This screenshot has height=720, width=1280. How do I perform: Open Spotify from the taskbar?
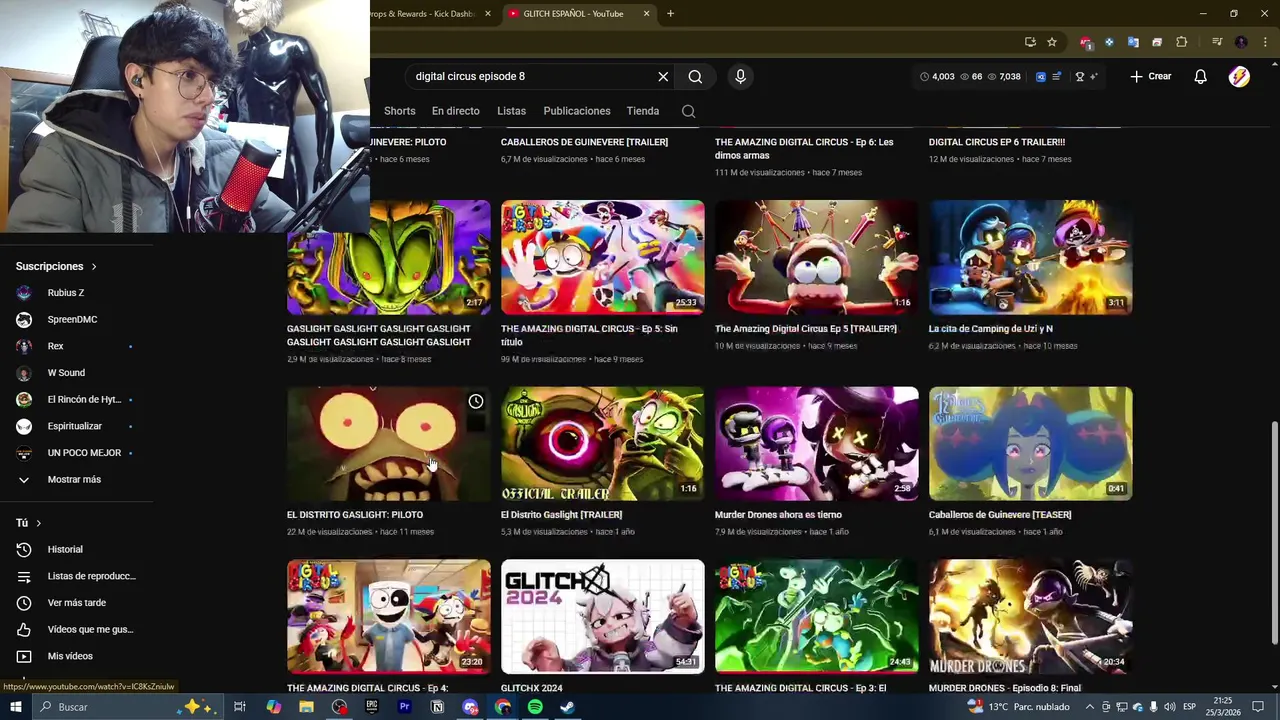pyautogui.click(x=535, y=707)
